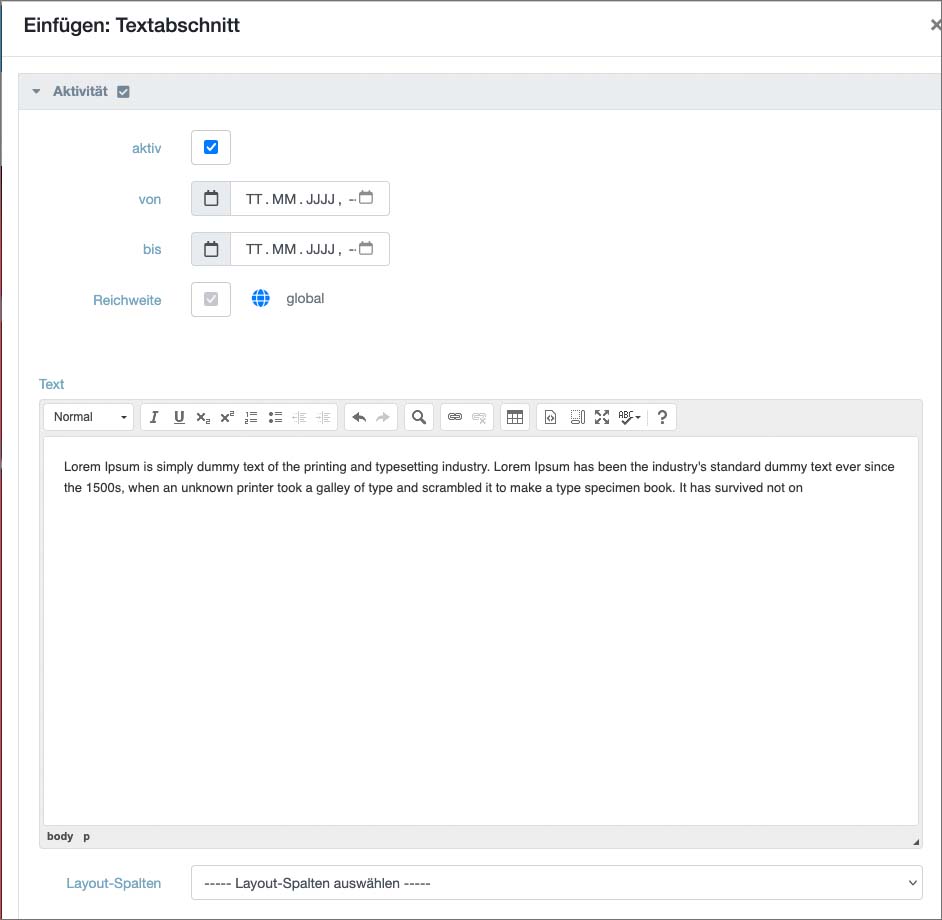Viewport: 942px width, 920px height.
Task: Open the spell check ABC menu
Action: pyautogui.click(x=629, y=417)
